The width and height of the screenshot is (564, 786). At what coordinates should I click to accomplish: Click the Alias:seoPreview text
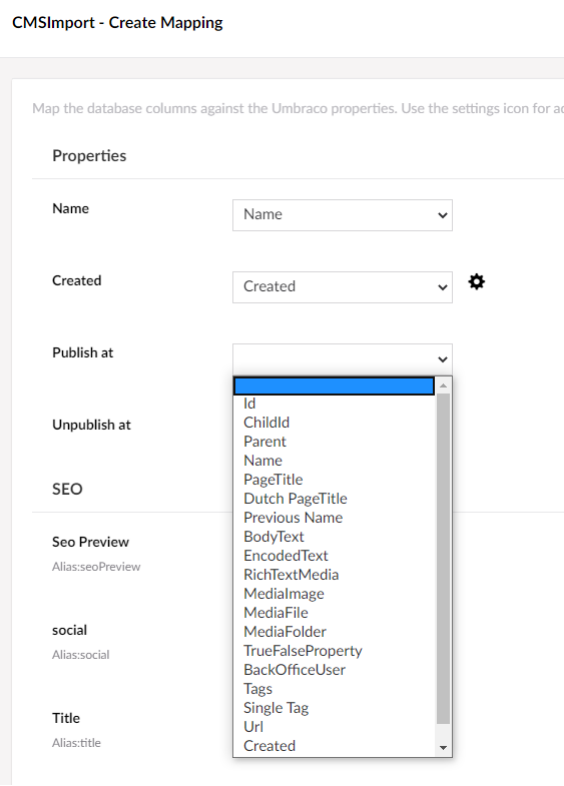[x=96, y=567]
